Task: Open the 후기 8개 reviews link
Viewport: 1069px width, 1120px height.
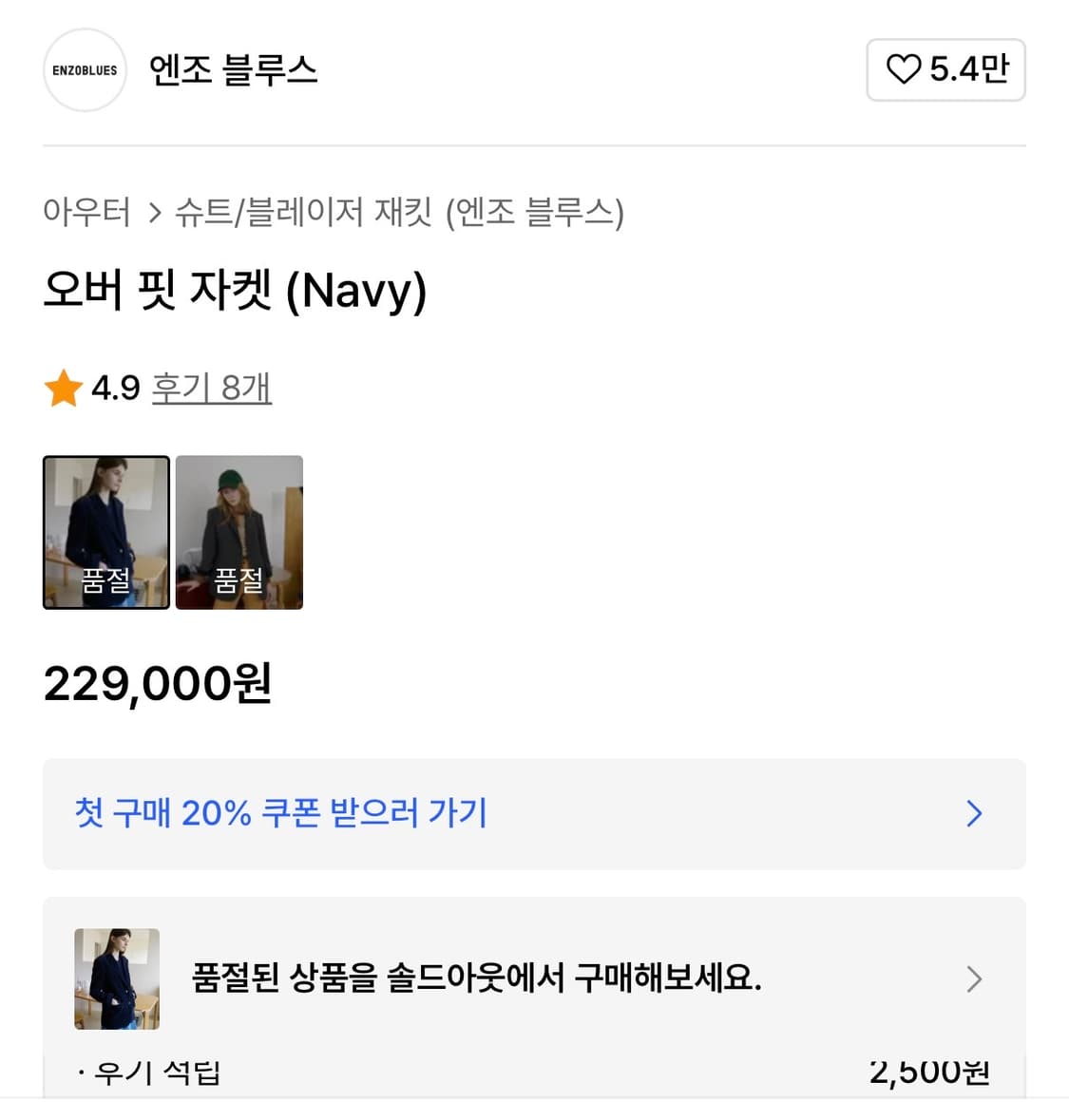Action: pyautogui.click(x=212, y=388)
